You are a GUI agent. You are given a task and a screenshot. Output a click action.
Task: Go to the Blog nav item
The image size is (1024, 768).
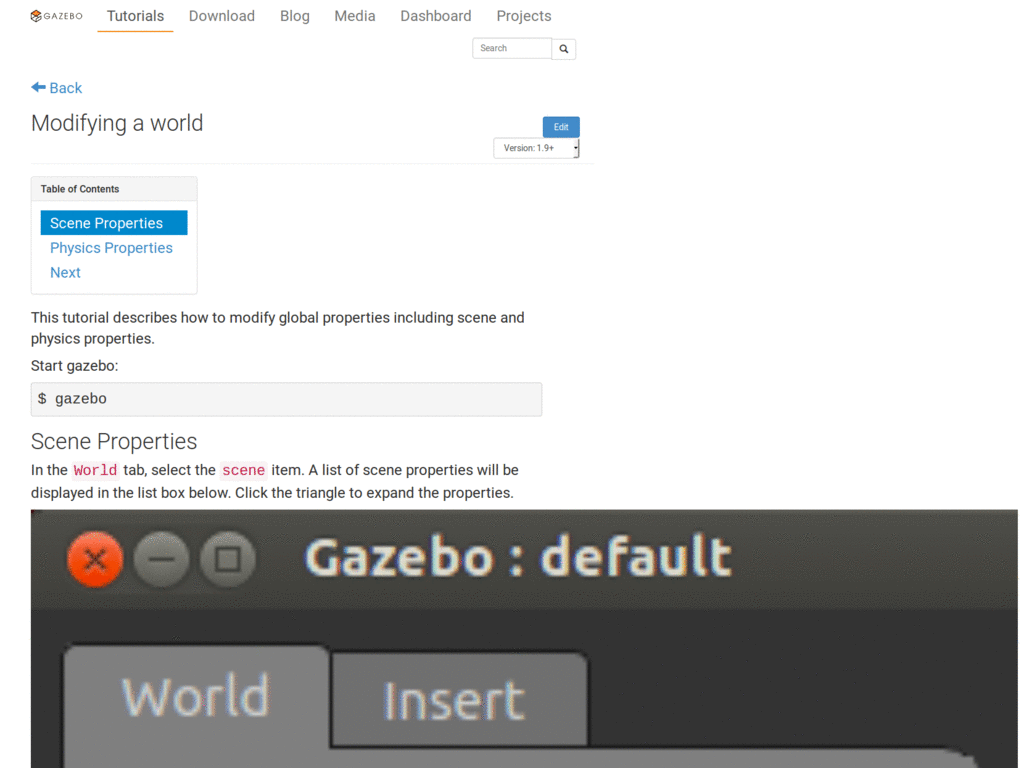click(295, 16)
